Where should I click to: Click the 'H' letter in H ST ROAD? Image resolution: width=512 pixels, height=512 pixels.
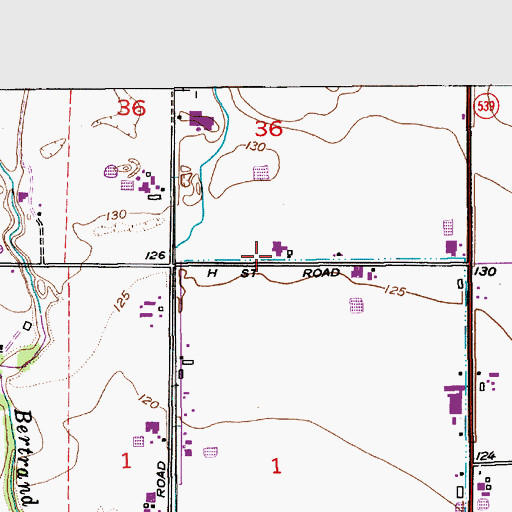212,273
